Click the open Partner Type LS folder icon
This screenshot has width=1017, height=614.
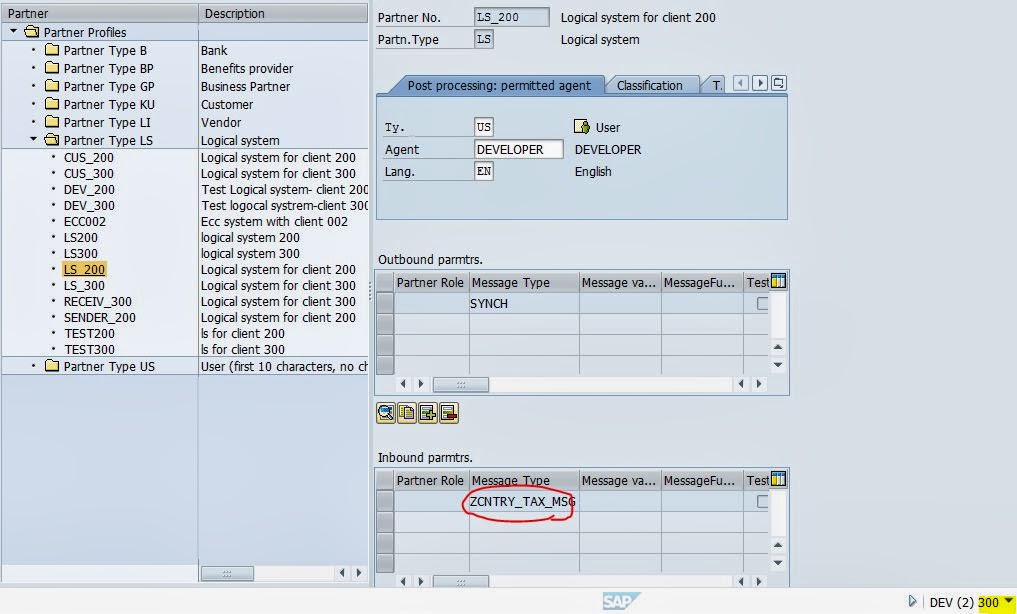(52, 140)
